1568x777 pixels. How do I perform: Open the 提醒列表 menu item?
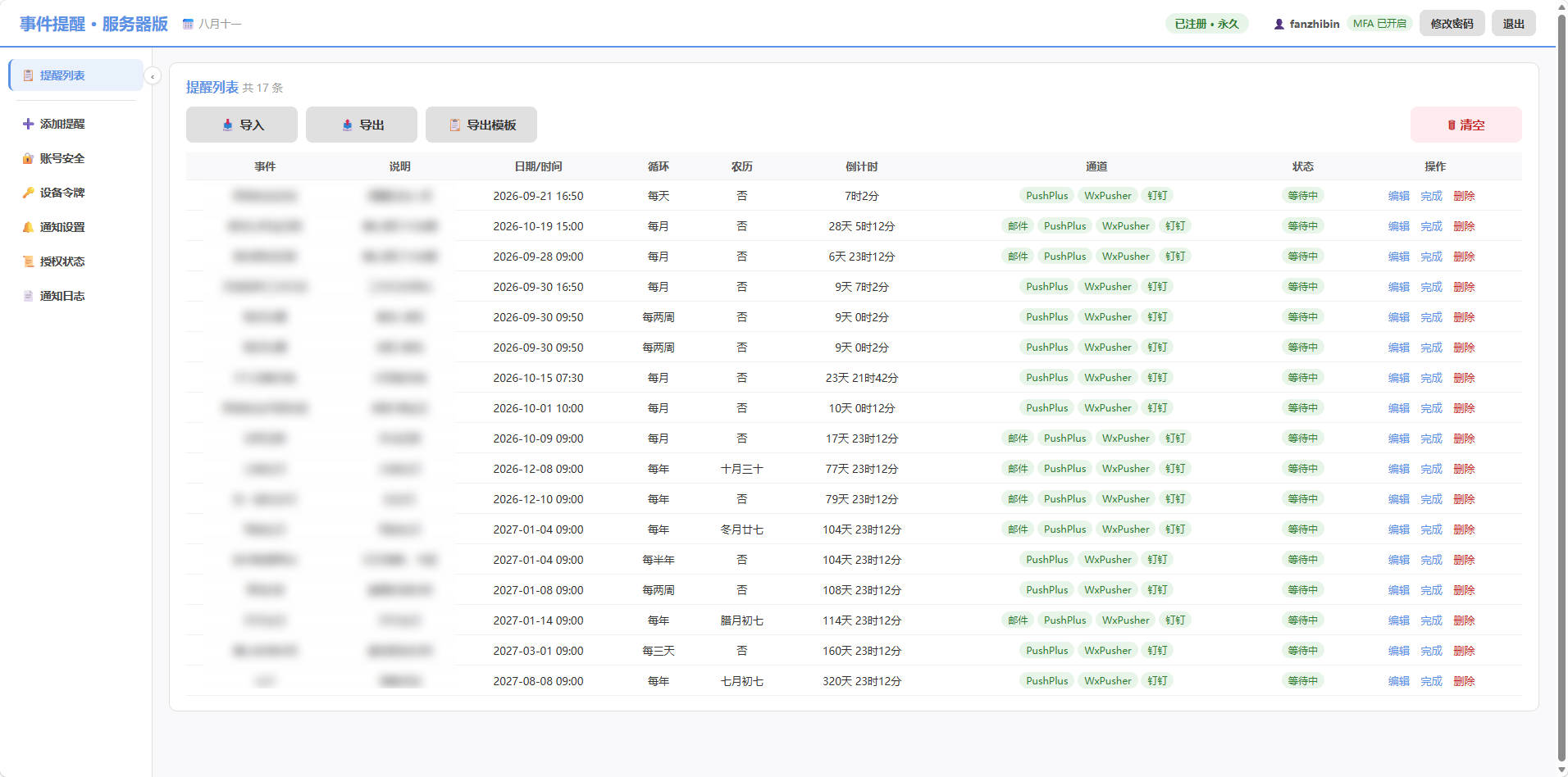[x=76, y=75]
